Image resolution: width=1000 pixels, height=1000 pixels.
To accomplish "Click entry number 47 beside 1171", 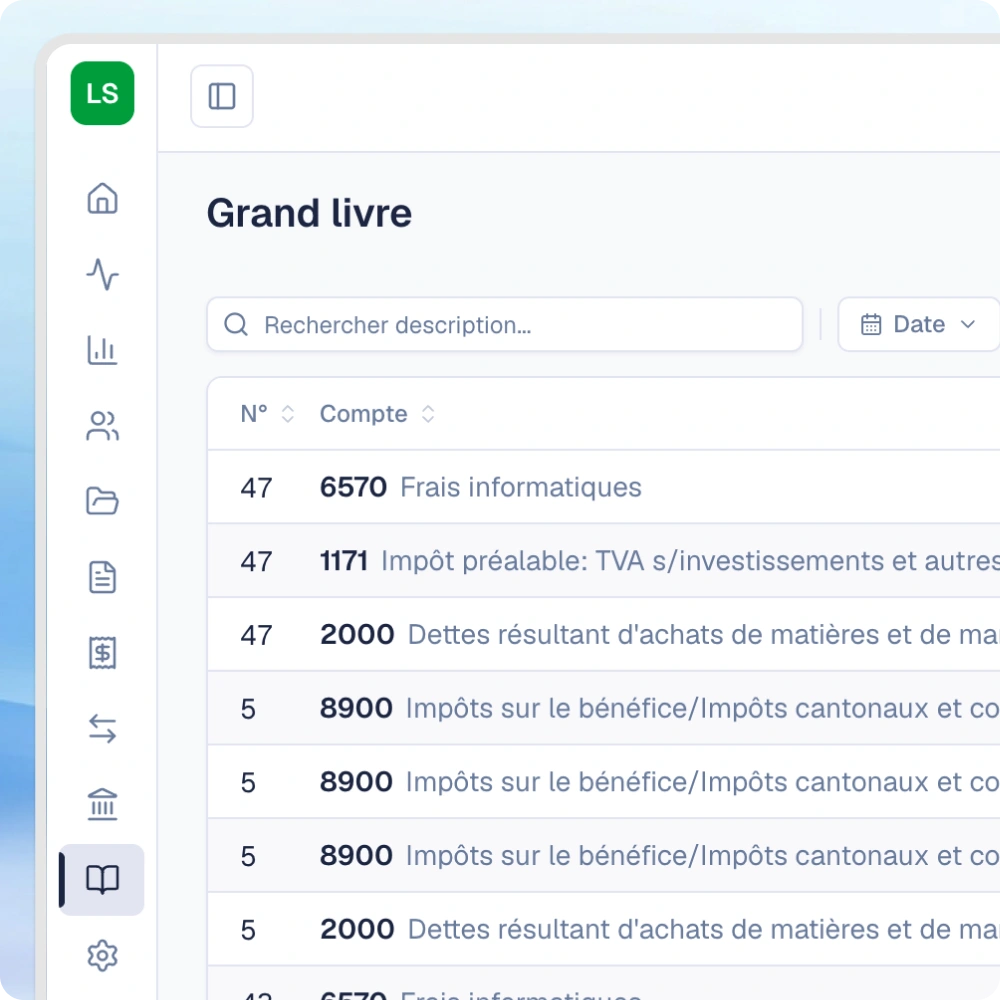I will [256, 562].
